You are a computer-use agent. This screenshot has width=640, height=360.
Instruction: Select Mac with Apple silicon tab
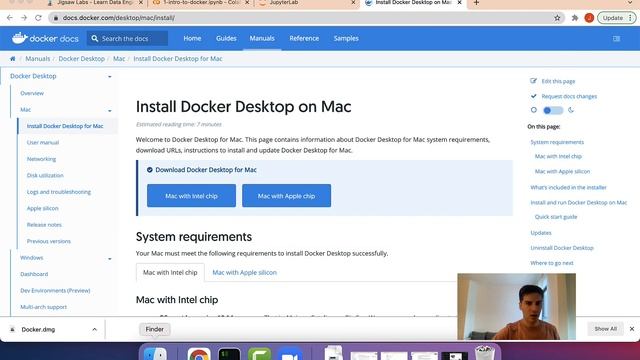tap(244, 272)
